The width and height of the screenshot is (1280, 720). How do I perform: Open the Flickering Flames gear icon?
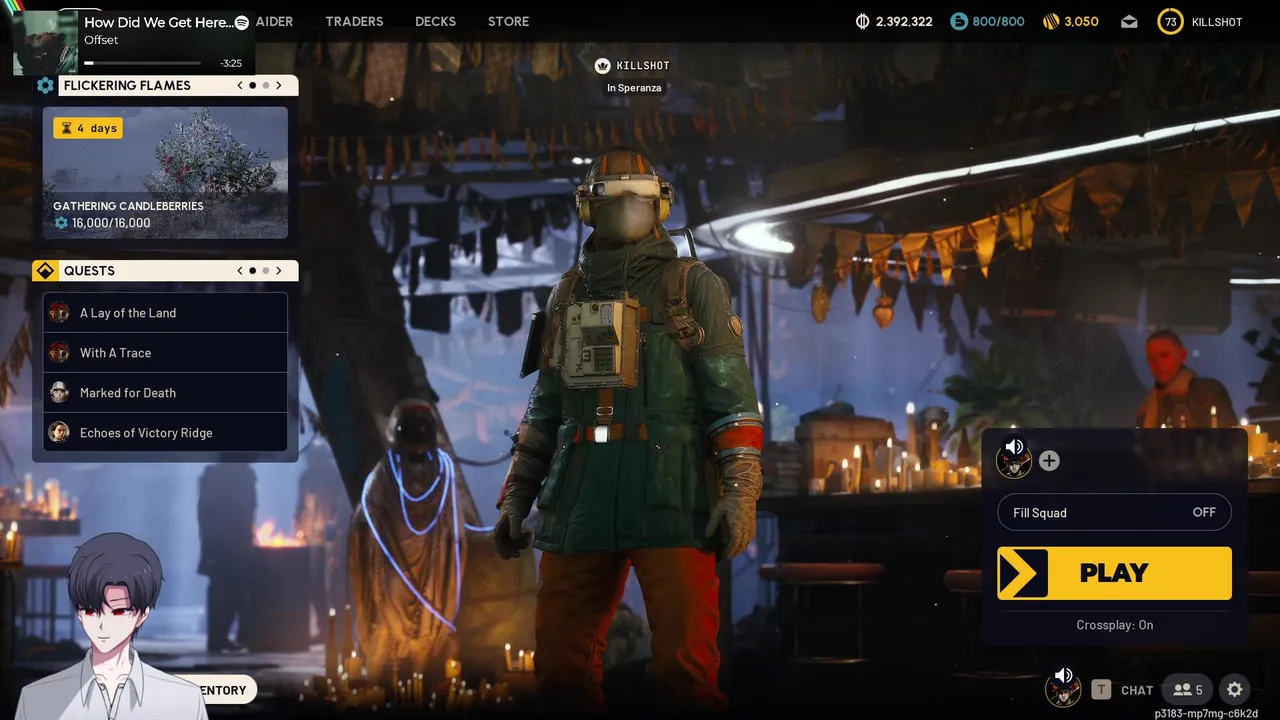pyautogui.click(x=45, y=86)
